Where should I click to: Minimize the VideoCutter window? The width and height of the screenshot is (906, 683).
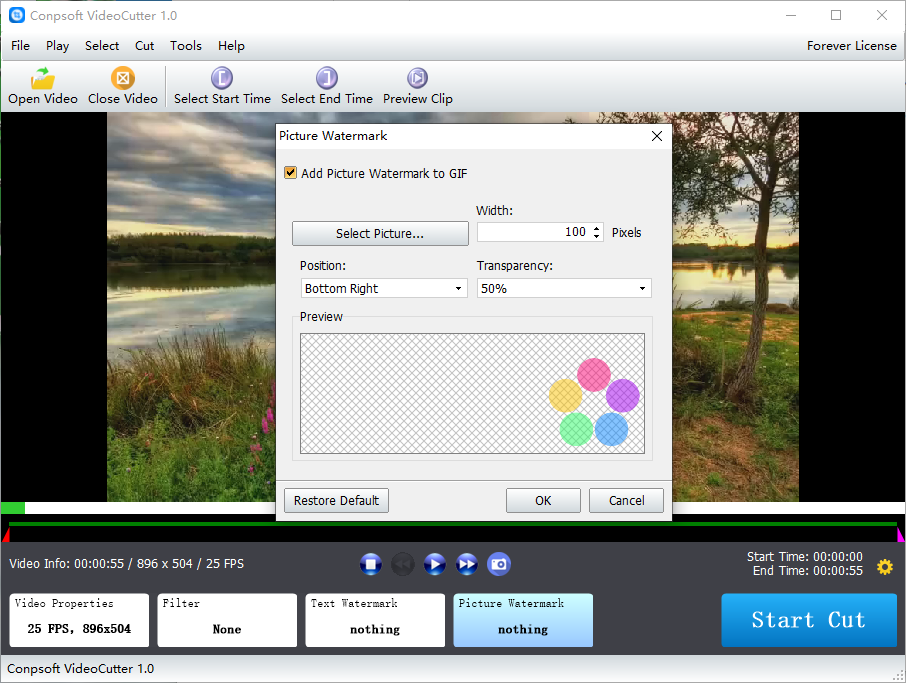[x=790, y=15]
